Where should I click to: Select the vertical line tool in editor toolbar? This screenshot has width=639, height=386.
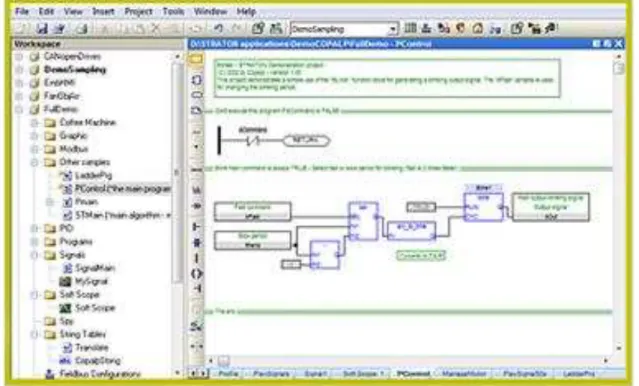tap(197, 258)
